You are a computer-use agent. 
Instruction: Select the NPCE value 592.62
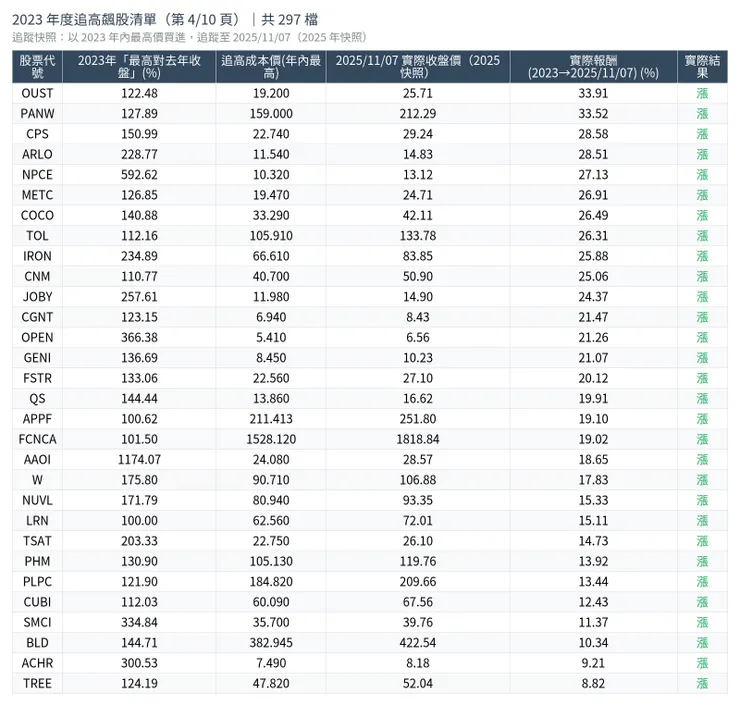click(139, 174)
